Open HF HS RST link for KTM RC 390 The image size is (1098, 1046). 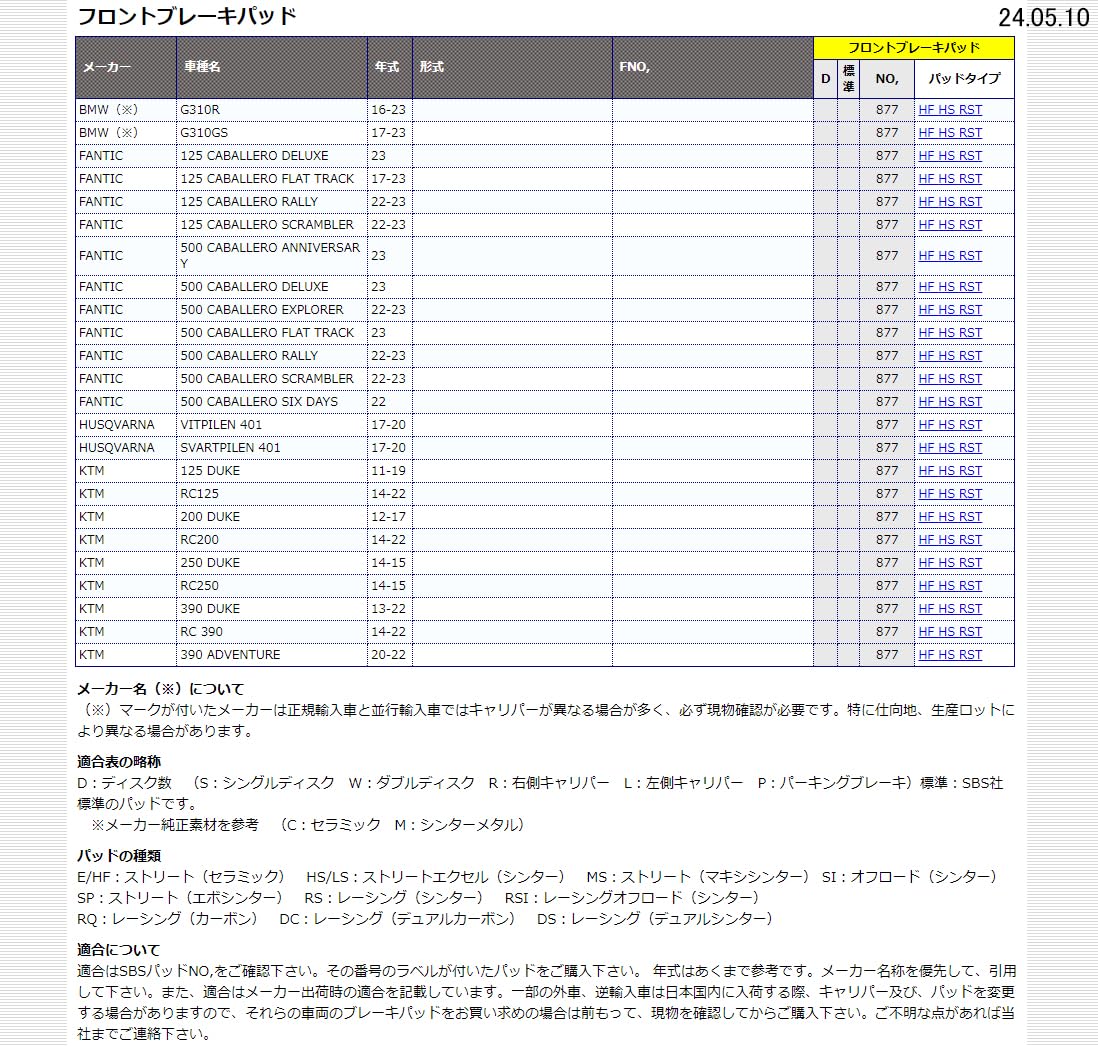[x=950, y=632]
